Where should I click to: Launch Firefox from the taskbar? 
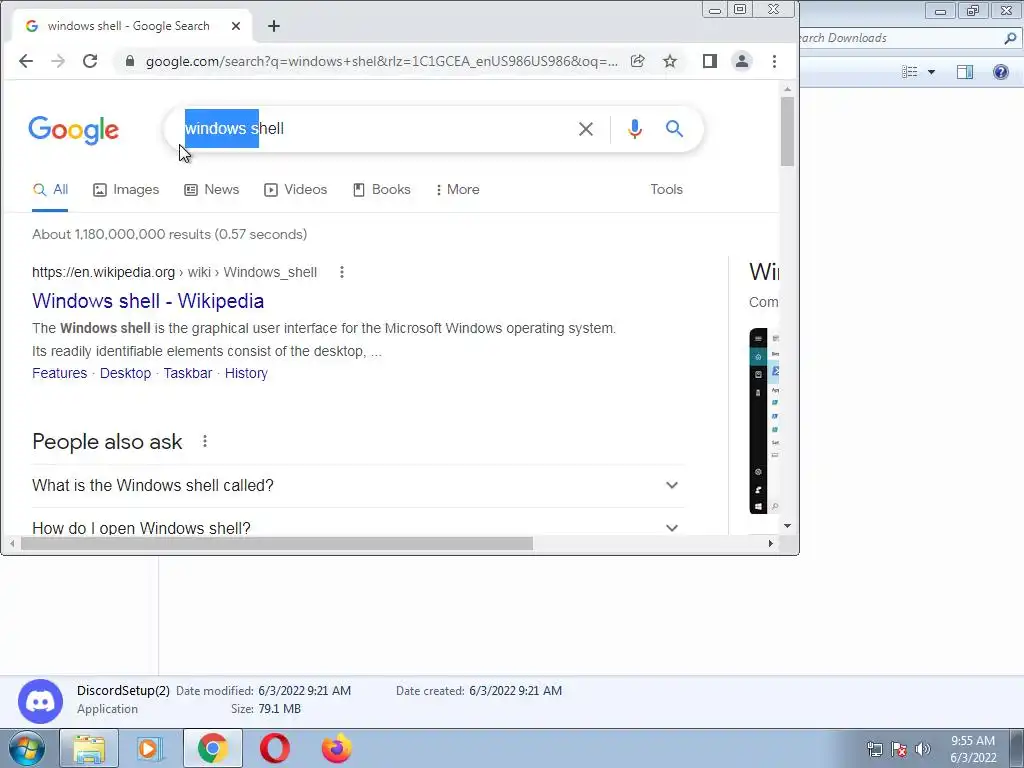click(x=336, y=748)
